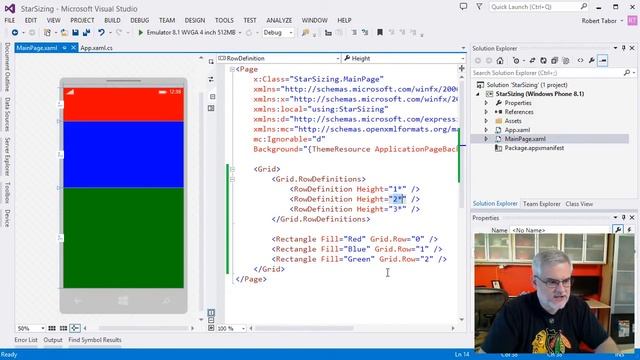Click the Home icon in Solution Explorer
640x360 pixels.
pyautogui.click(x=500, y=60)
